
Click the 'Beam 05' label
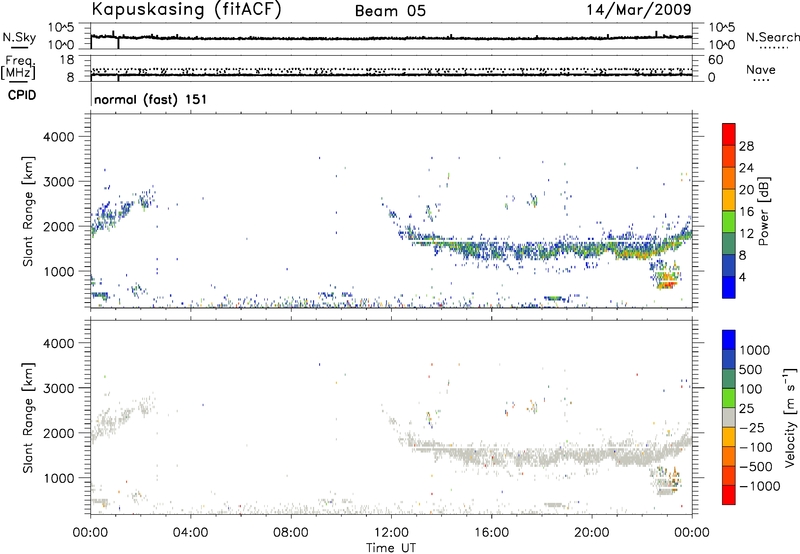[x=390, y=11]
